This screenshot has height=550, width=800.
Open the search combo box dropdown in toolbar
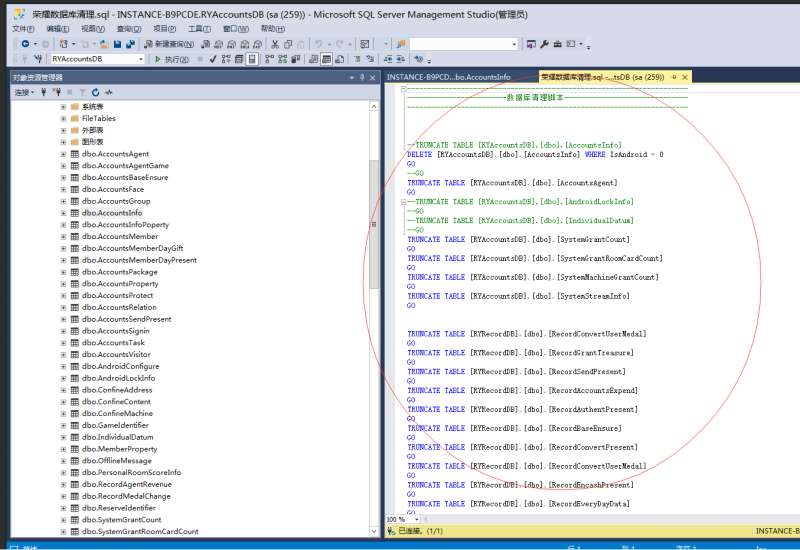click(x=514, y=44)
